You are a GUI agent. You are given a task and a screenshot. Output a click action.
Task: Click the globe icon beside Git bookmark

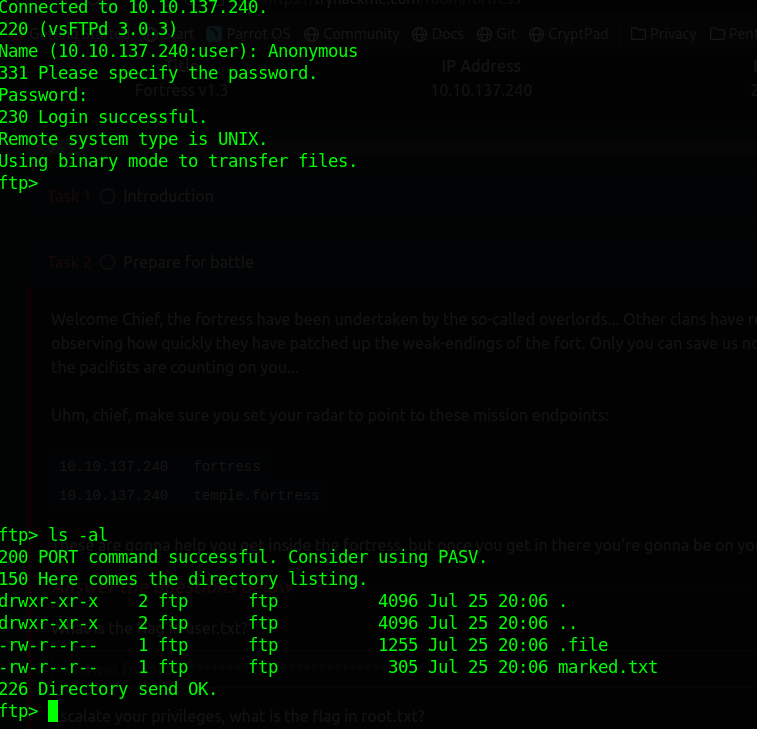point(485,34)
